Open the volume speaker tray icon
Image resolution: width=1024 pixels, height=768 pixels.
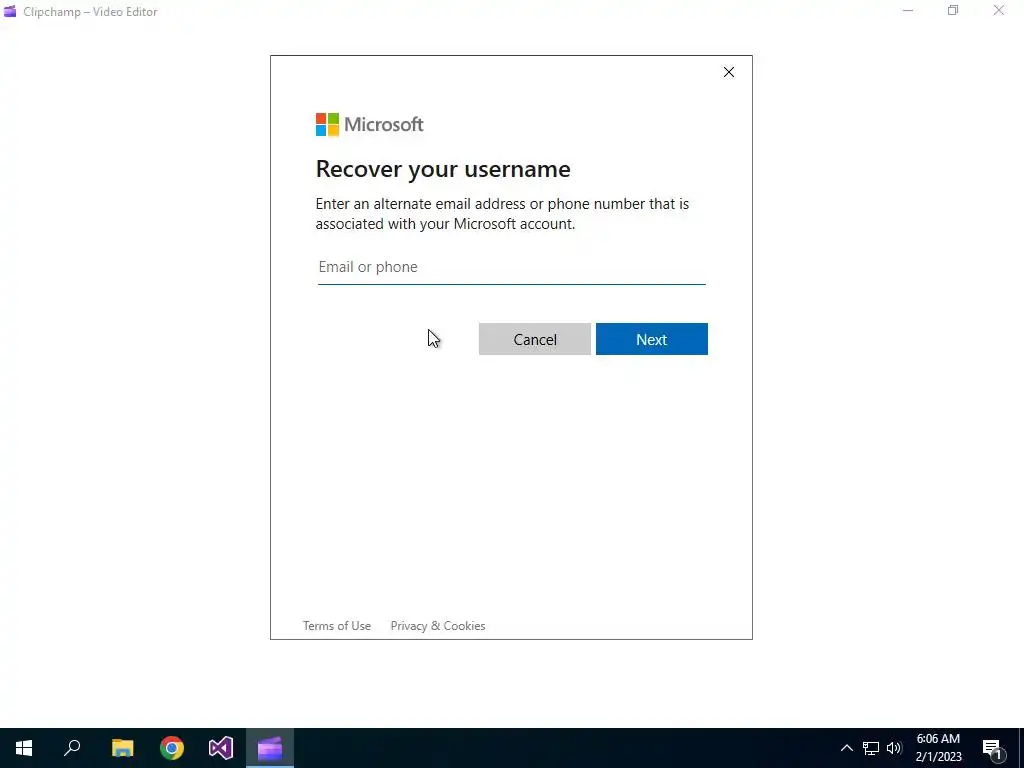pos(894,748)
